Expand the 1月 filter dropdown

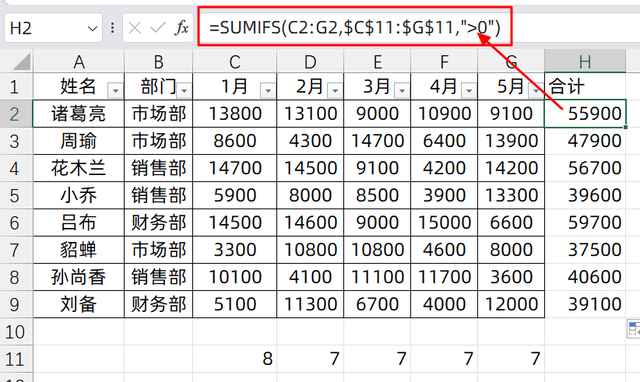coord(268,90)
